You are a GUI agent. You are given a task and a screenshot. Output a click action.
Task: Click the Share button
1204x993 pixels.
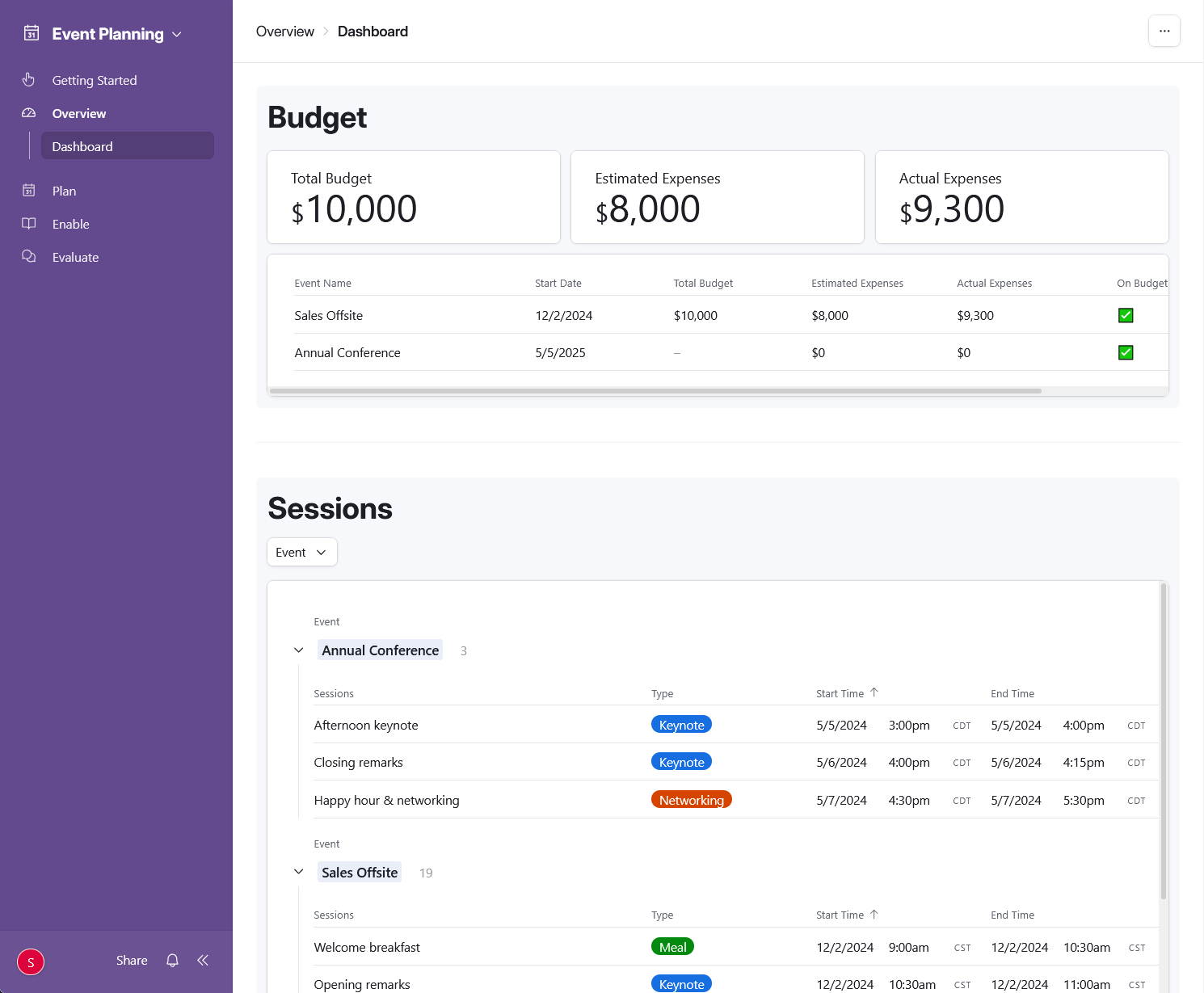(x=132, y=960)
